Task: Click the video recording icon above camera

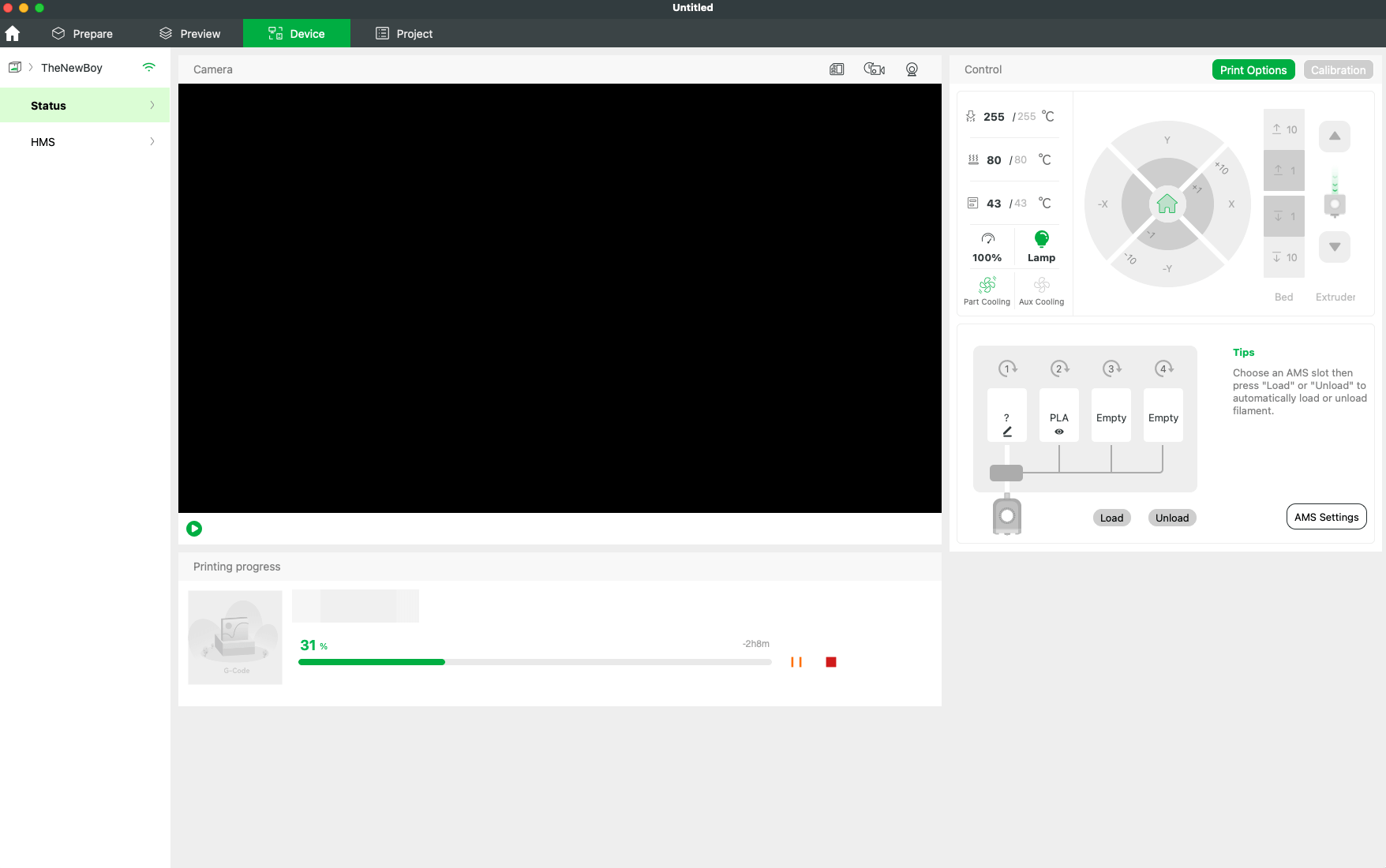Action: (874, 69)
